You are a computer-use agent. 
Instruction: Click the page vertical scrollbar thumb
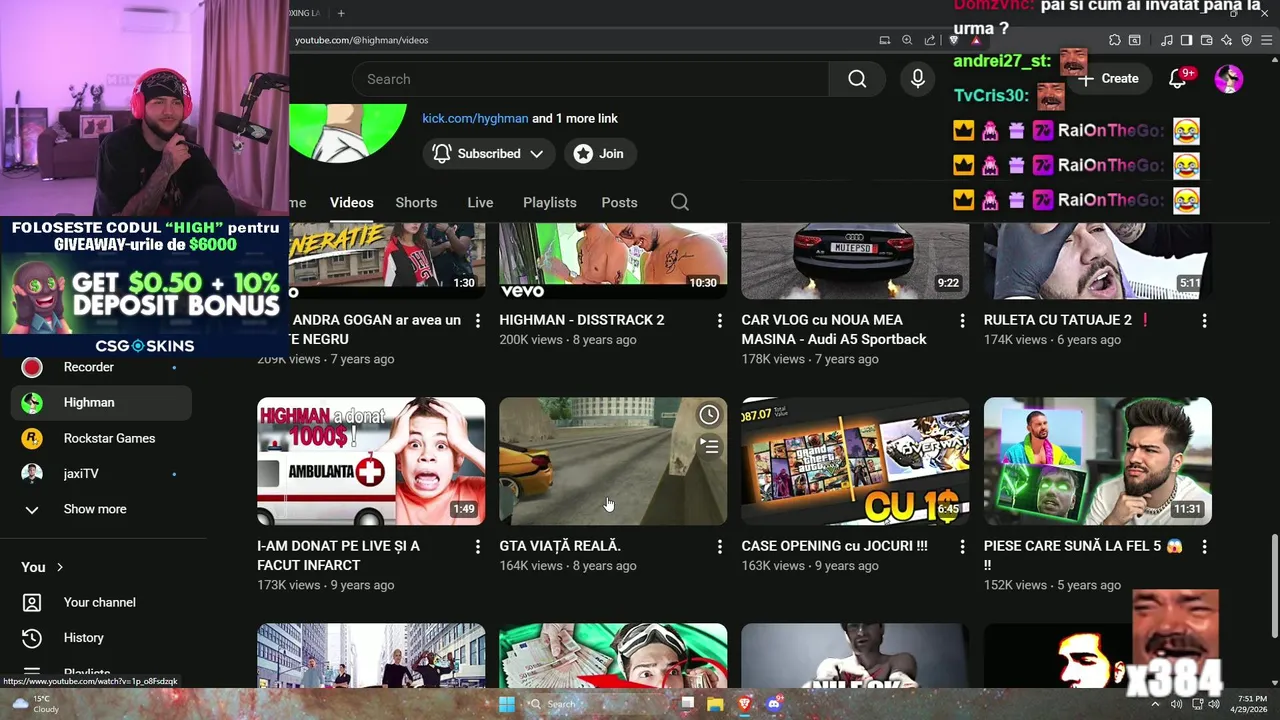1274,585
